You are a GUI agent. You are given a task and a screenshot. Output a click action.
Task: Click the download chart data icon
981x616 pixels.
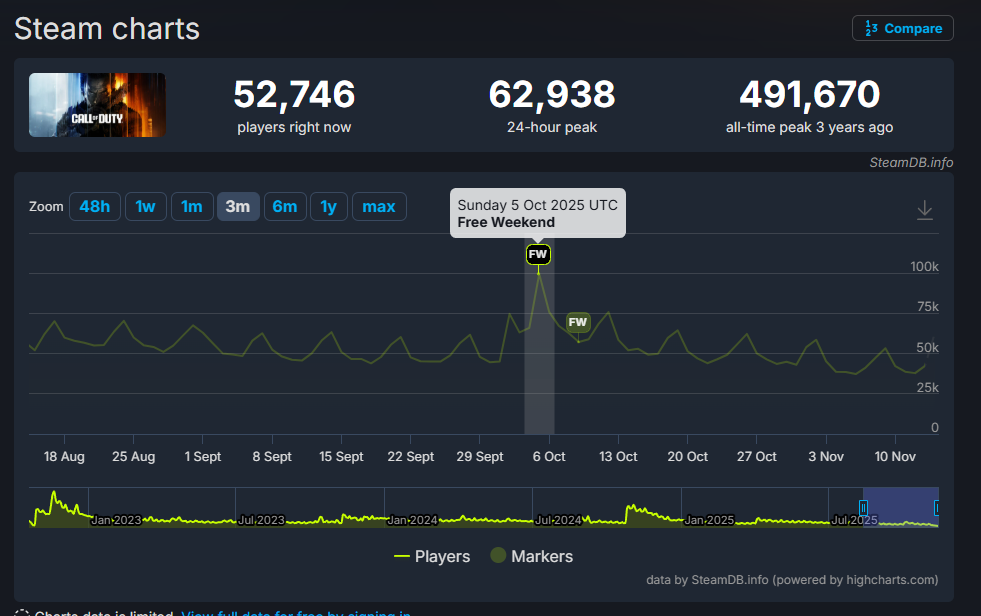click(x=925, y=210)
